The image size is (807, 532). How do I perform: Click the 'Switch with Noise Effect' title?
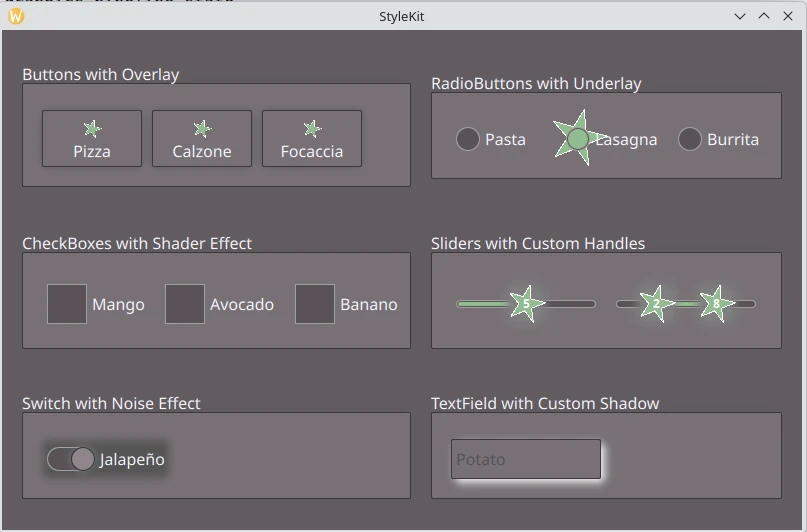click(x=111, y=403)
